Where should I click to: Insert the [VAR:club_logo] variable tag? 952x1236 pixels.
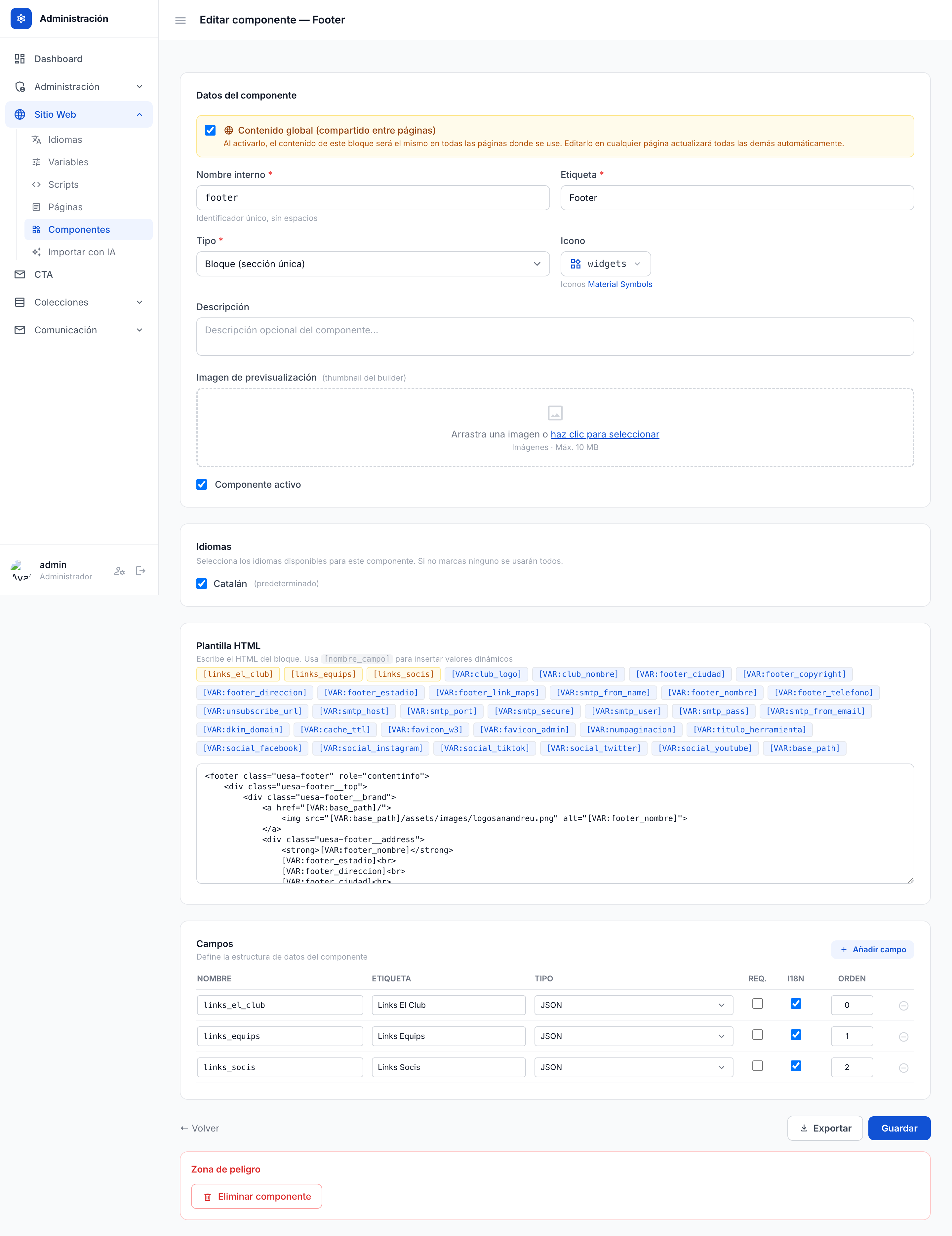tap(486, 675)
